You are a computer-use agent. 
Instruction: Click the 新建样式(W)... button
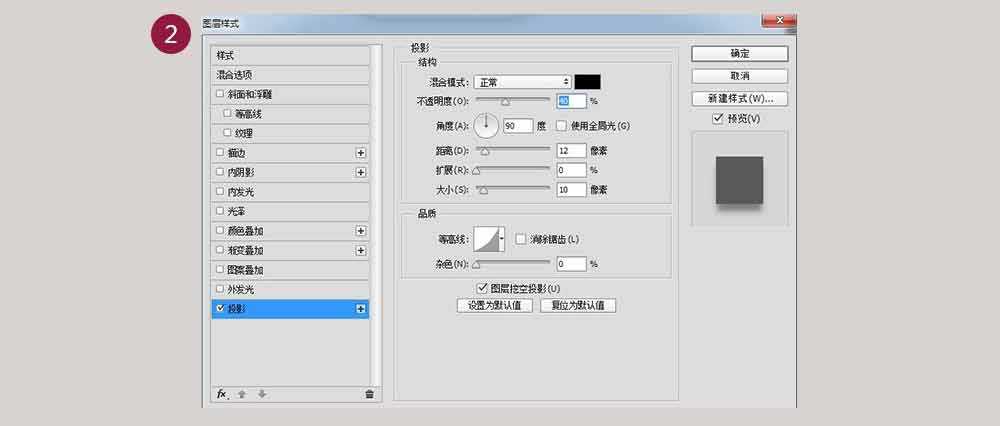[740, 99]
